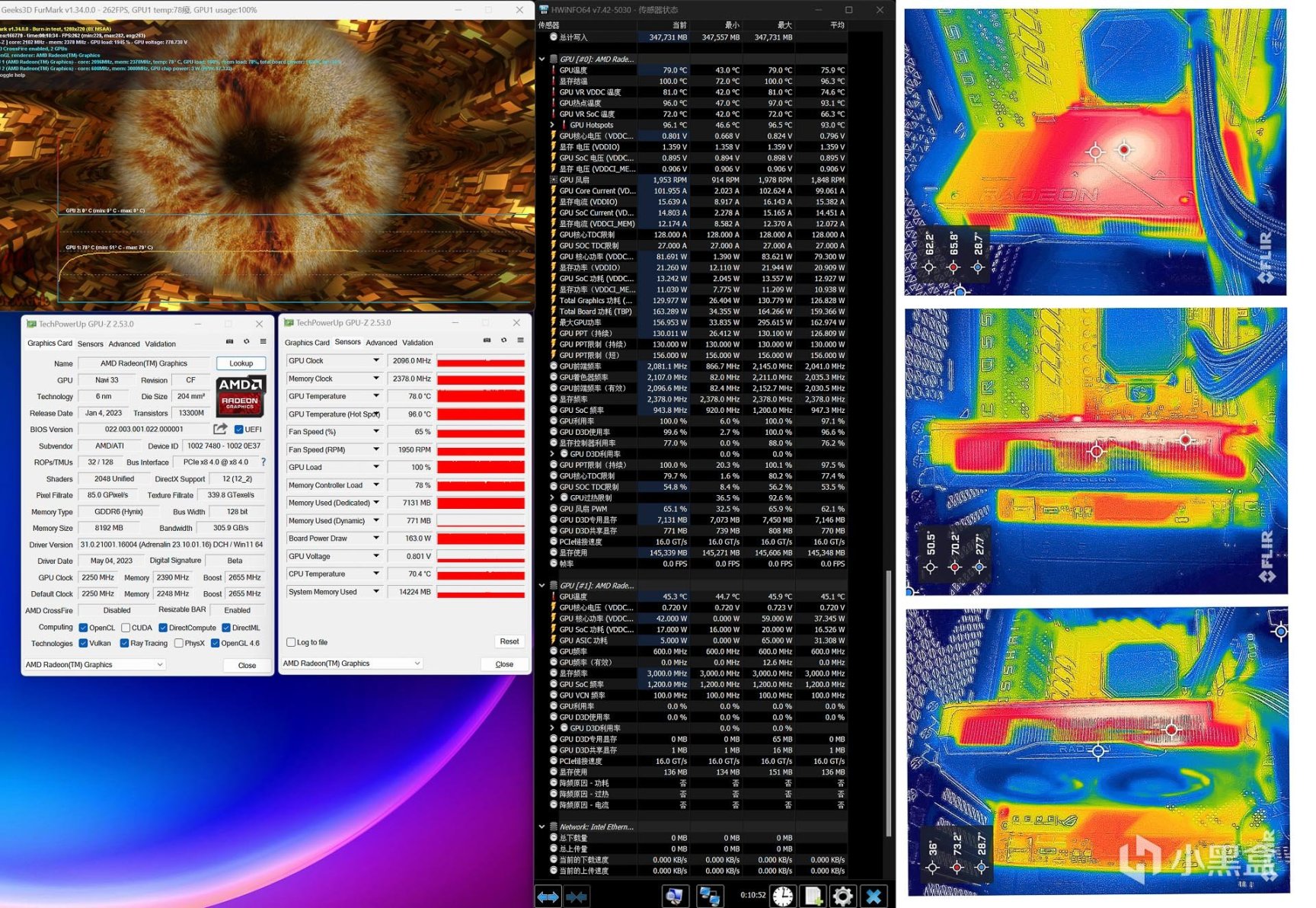Open the hamburger menu in GPU-Z Sensors window
The image size is (1316, 908).
[x=520, y=340]
